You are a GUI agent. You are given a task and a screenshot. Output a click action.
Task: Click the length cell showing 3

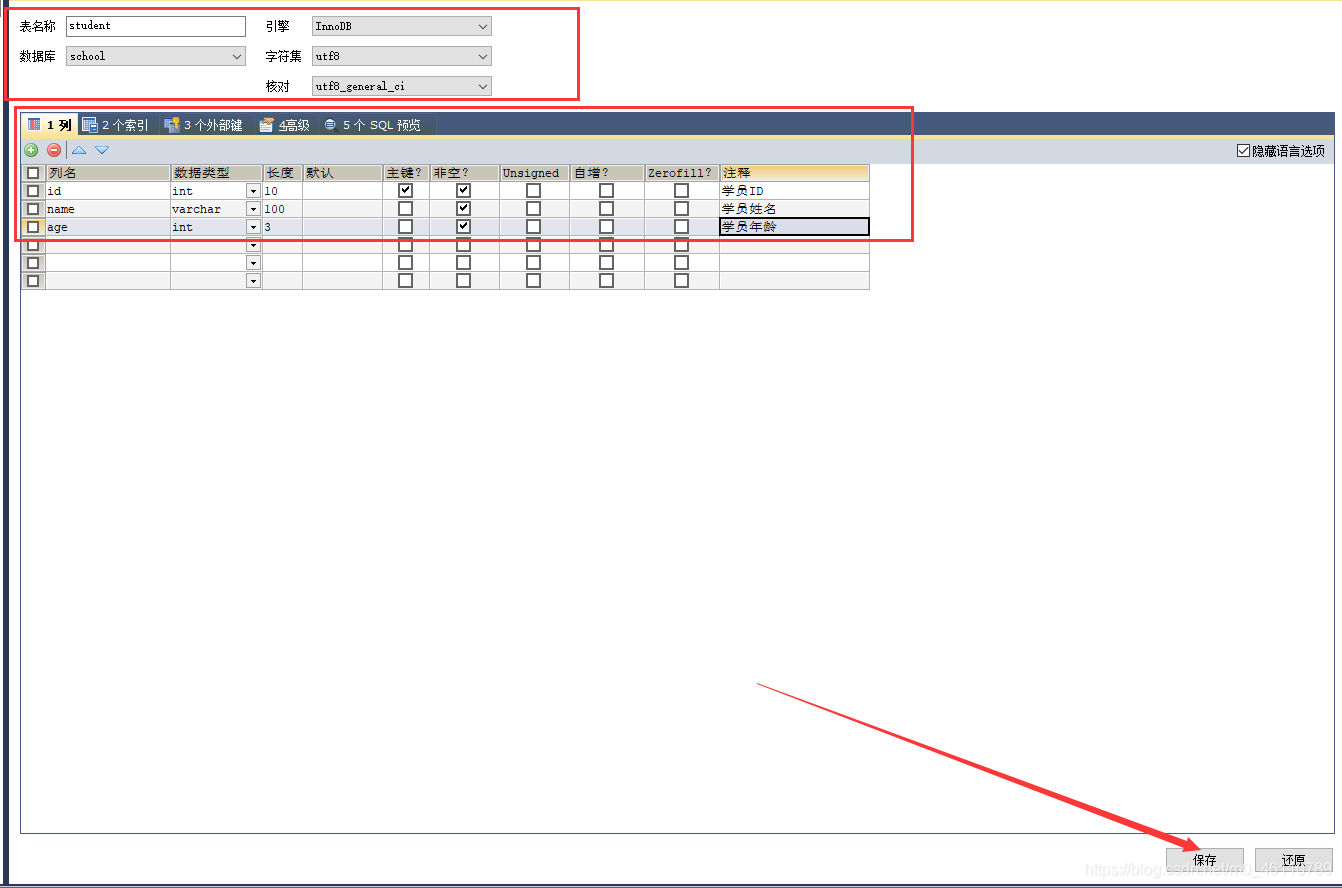pos(282,227)
